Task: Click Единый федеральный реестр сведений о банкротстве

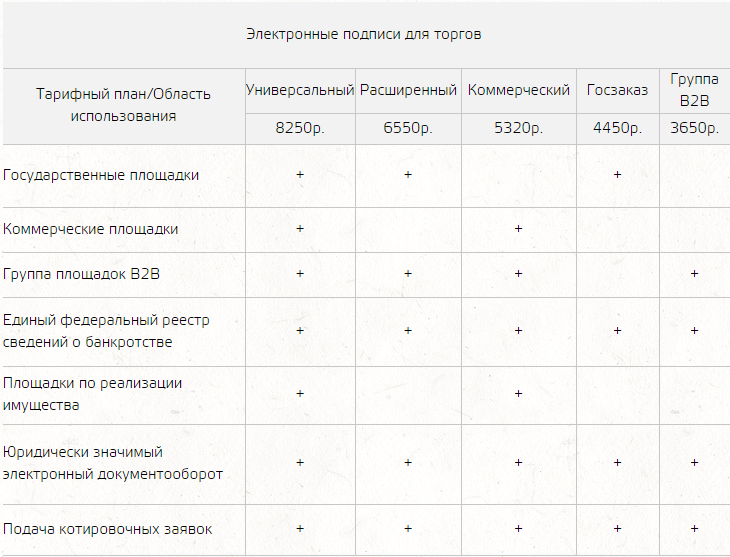Action: 106,331
